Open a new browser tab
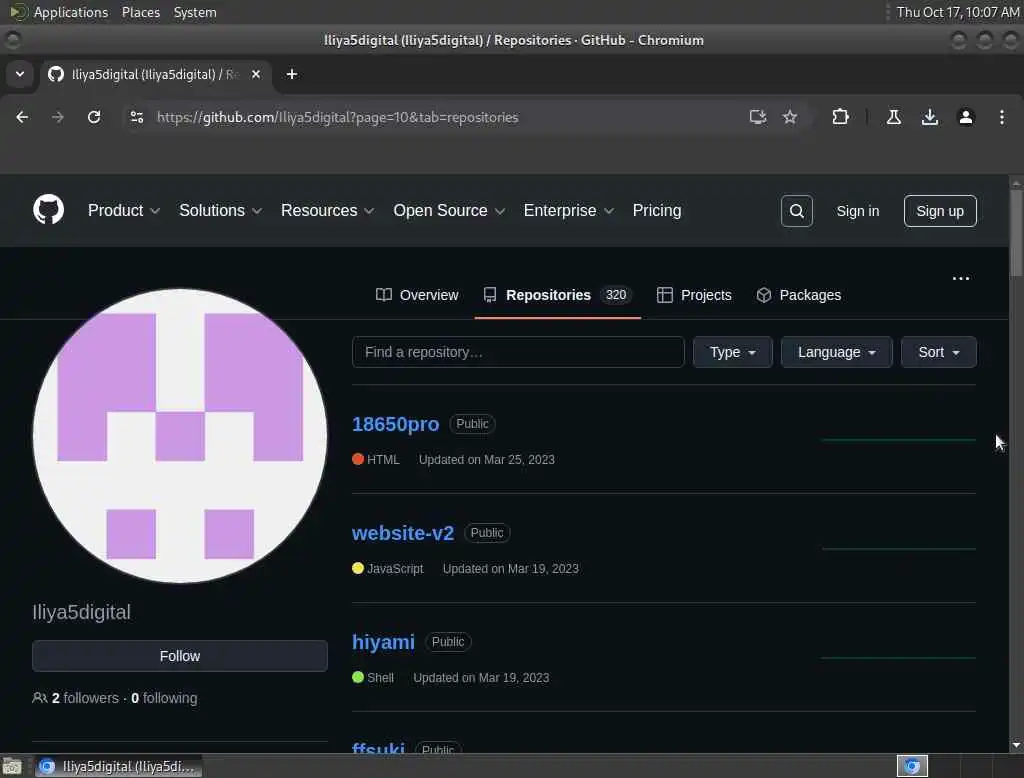Image resolution: width=1024 pixels, height=778 pixels. tap(292, 74)
